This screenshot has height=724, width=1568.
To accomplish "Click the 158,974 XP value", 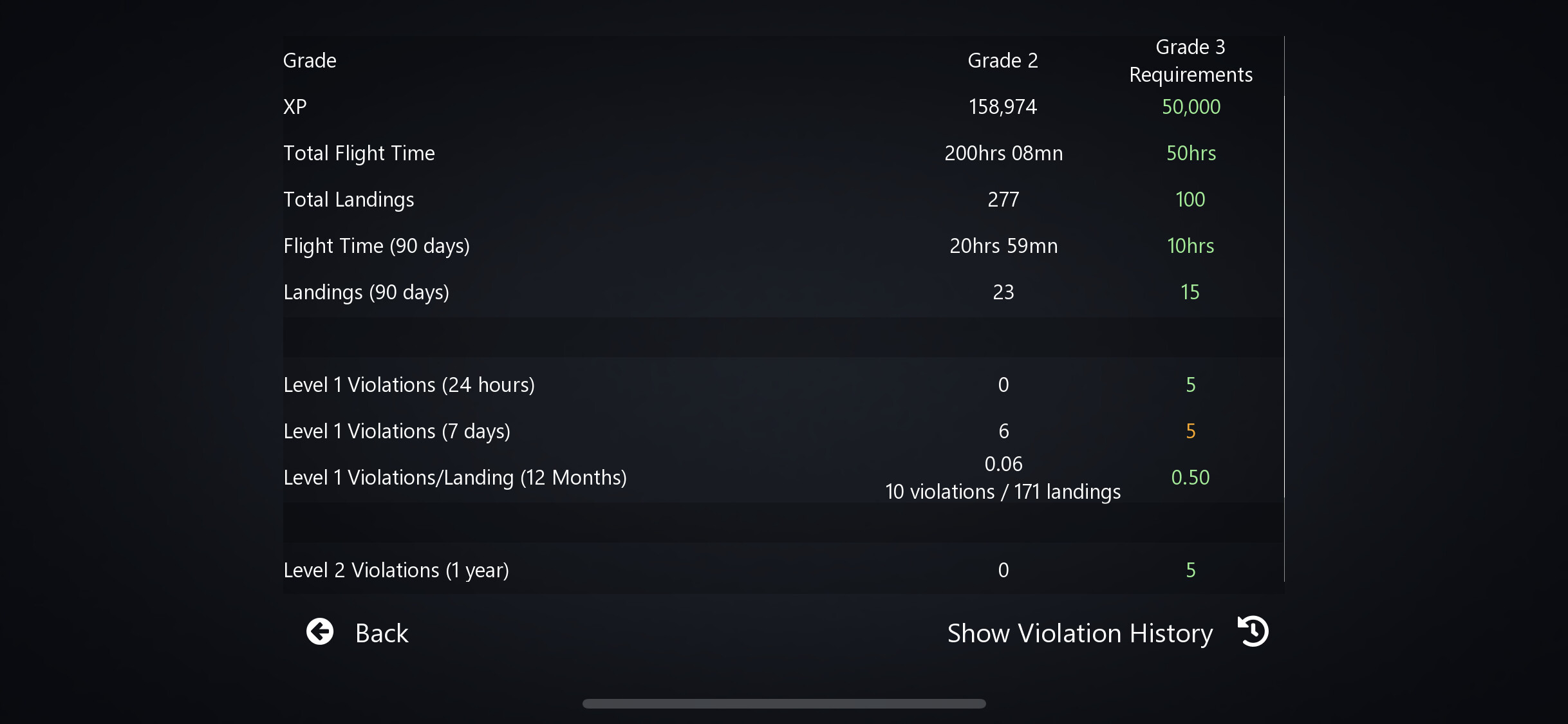I will [1003, 107].
